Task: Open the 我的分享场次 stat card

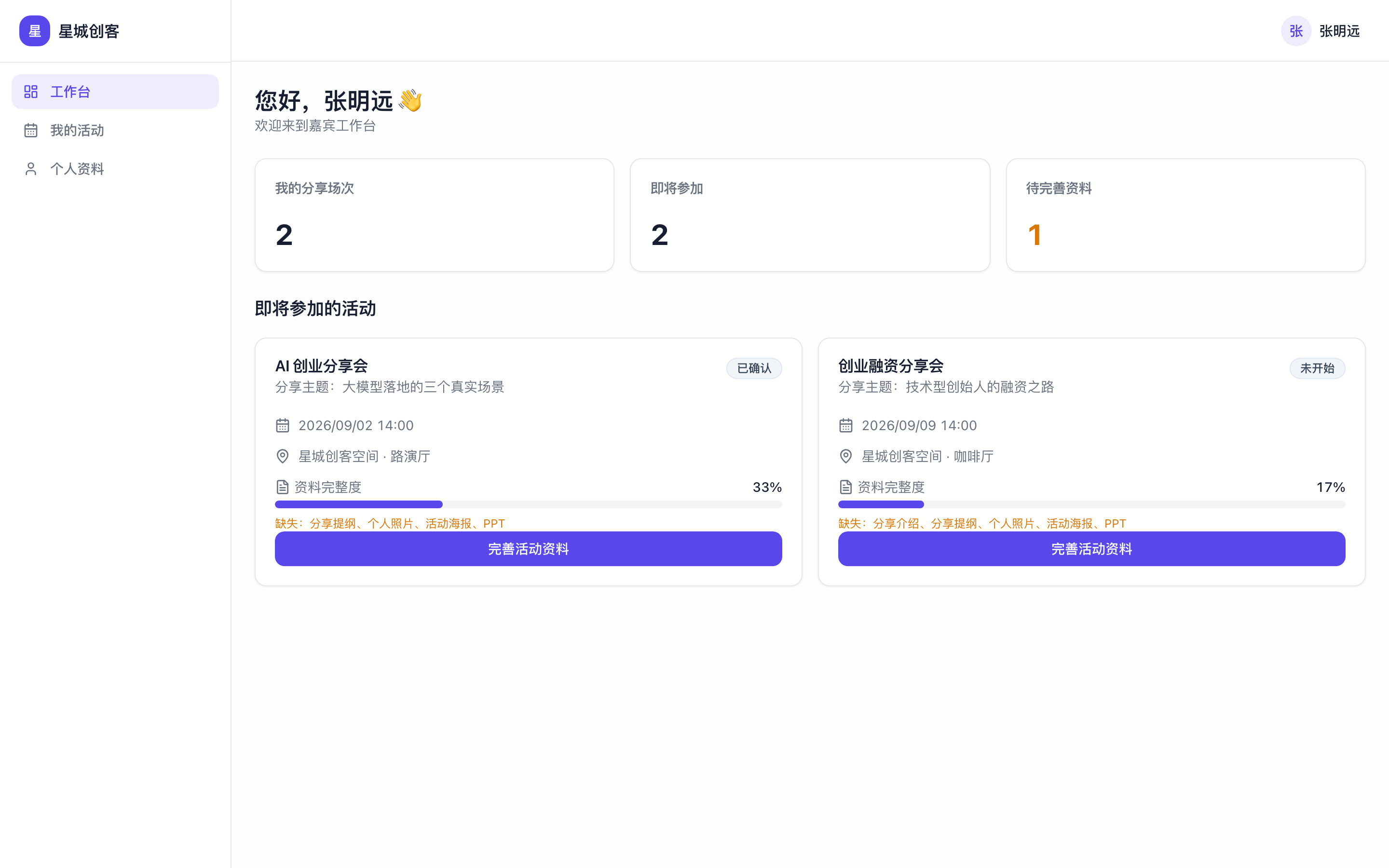Action: tap(435, 215)
